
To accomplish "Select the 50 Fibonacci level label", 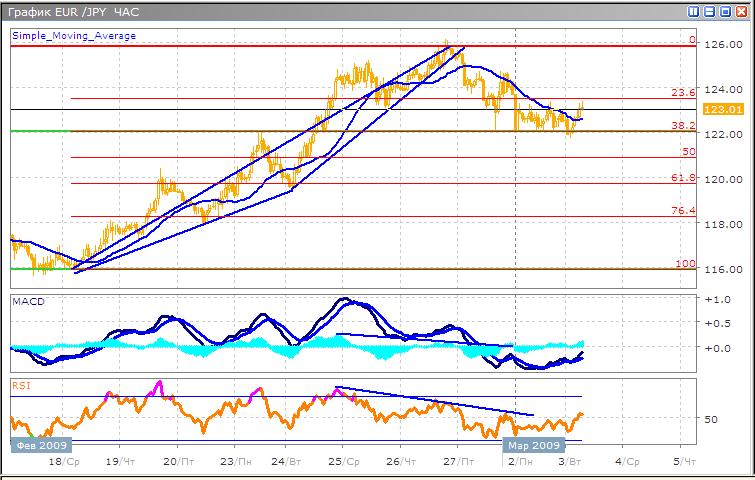I will click(x=688, y=152).
